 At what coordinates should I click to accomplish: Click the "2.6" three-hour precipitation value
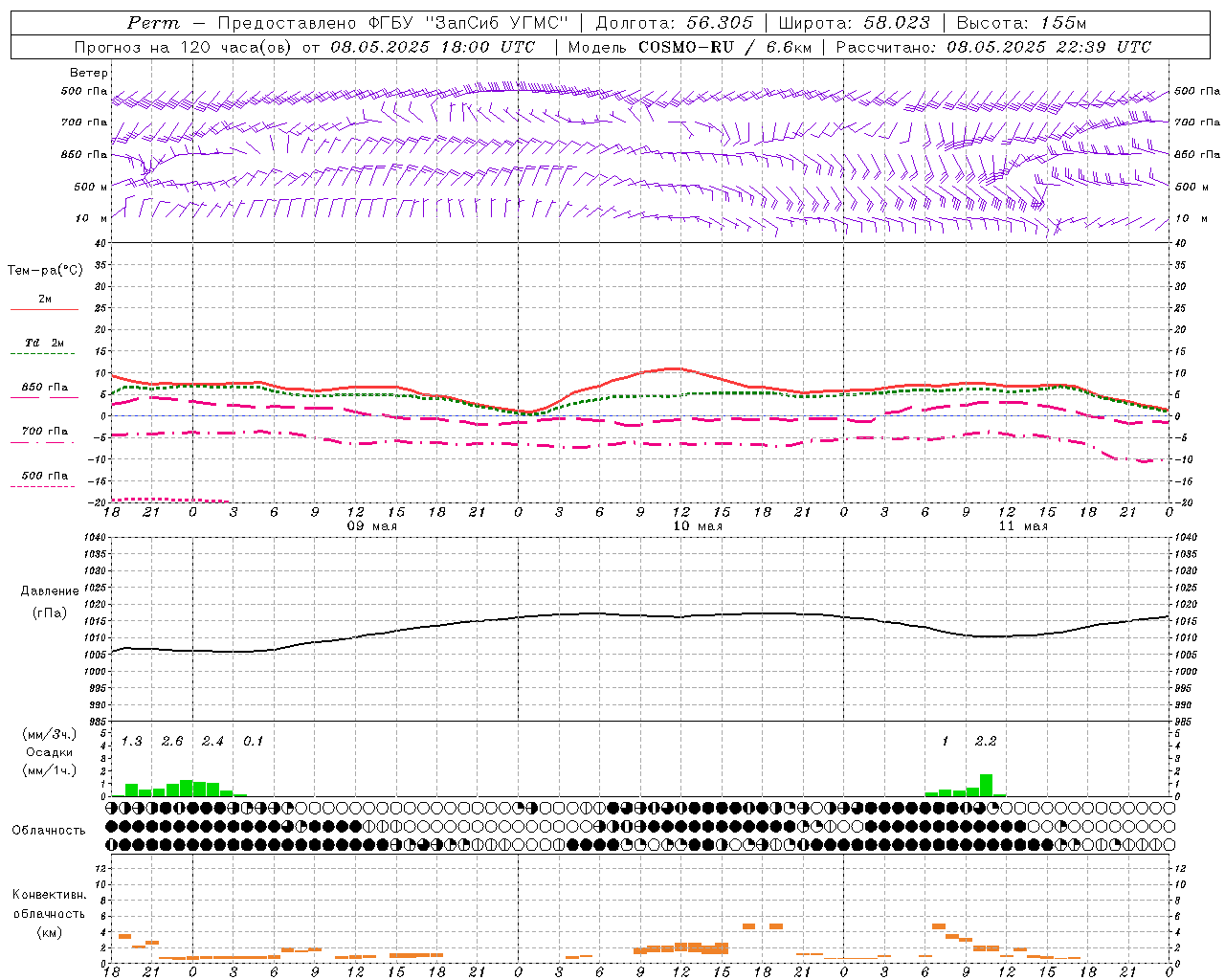click(x=172, y=742)
